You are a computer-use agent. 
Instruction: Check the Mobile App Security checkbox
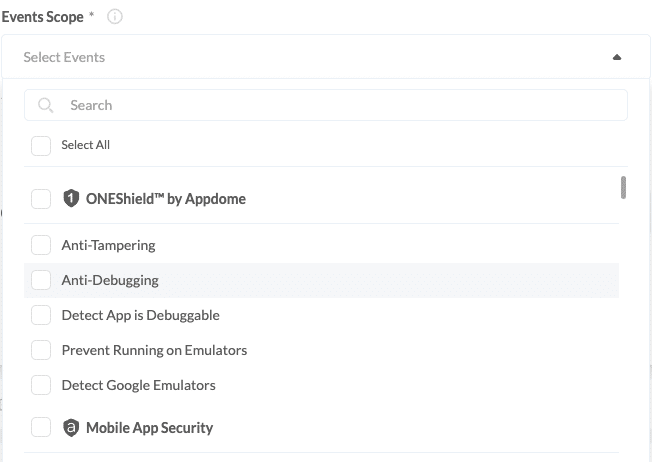click(x=41, y=428)
